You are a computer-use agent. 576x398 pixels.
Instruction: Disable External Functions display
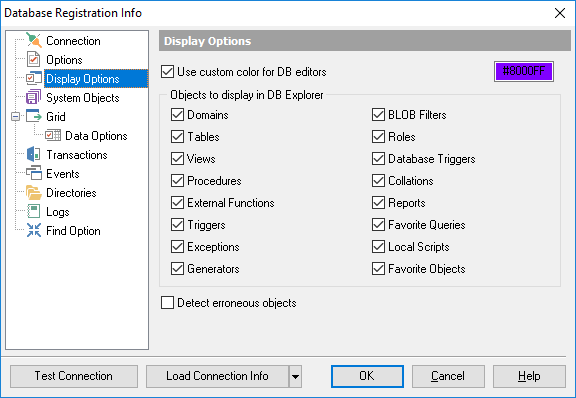[177, 203]
